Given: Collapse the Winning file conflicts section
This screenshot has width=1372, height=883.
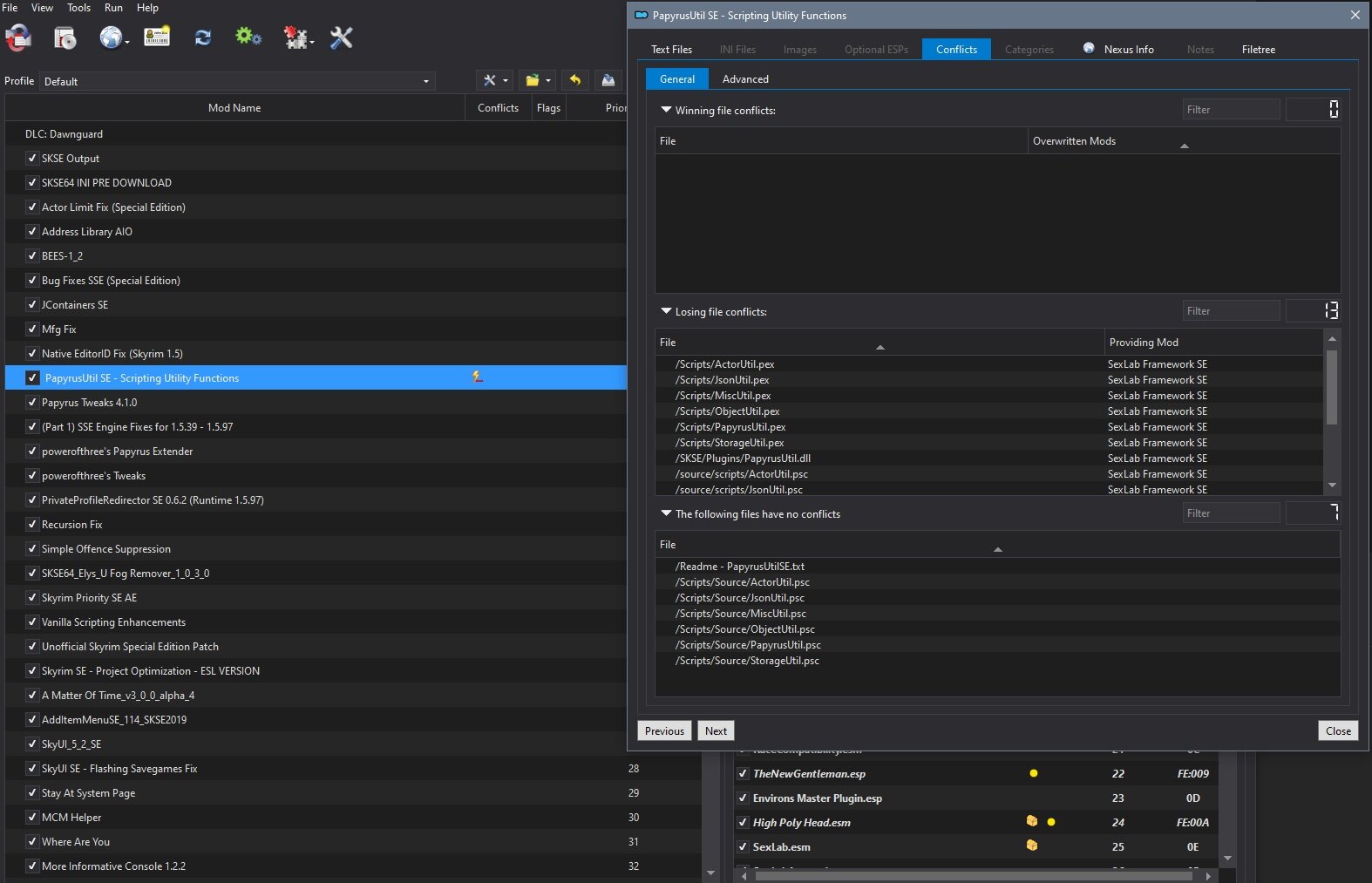Looking at the screenshot, I should (666, 111).
